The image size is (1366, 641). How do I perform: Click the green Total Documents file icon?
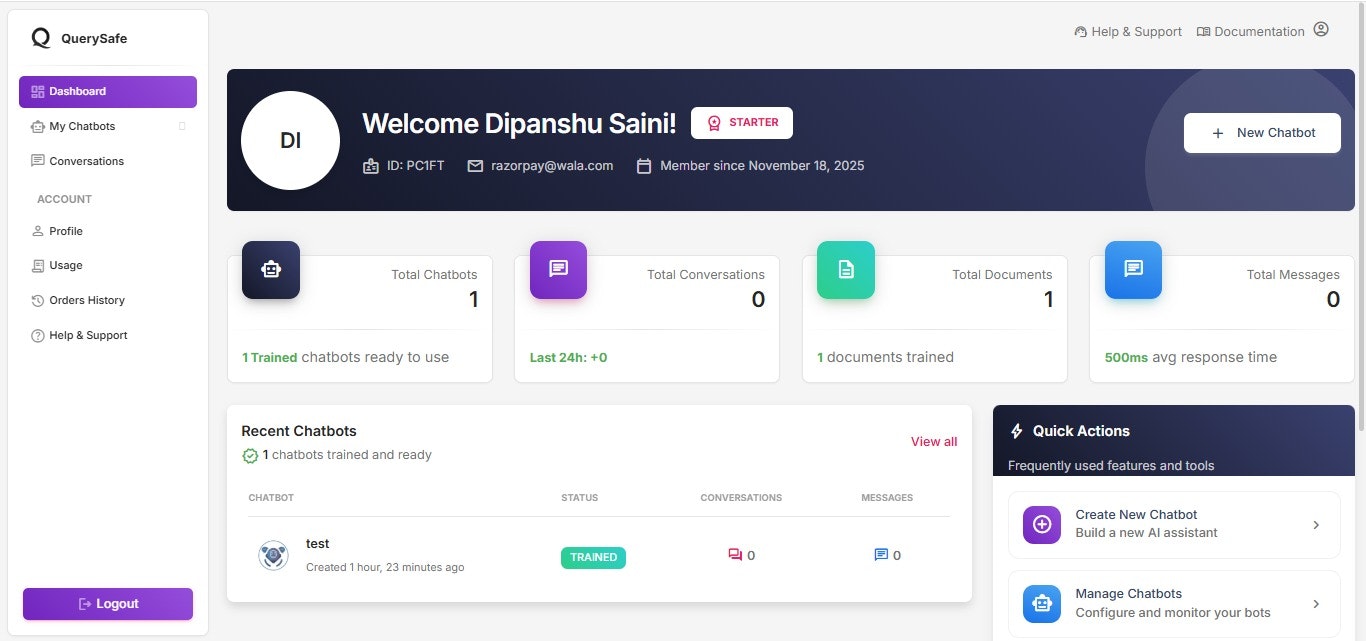coord(845,270)
